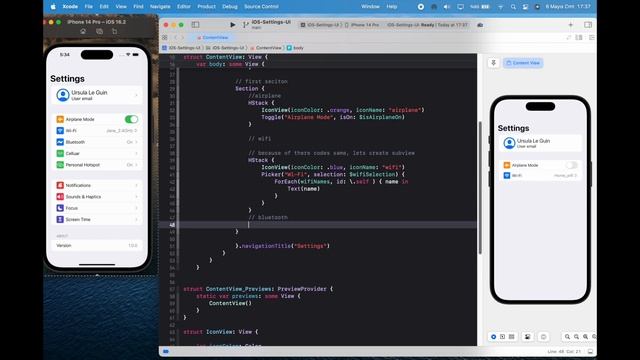The width and height of the screenshot is (640, 360).
Task: Open the cloud status icon in Xcode toolbar
Action: coord(480,25)
